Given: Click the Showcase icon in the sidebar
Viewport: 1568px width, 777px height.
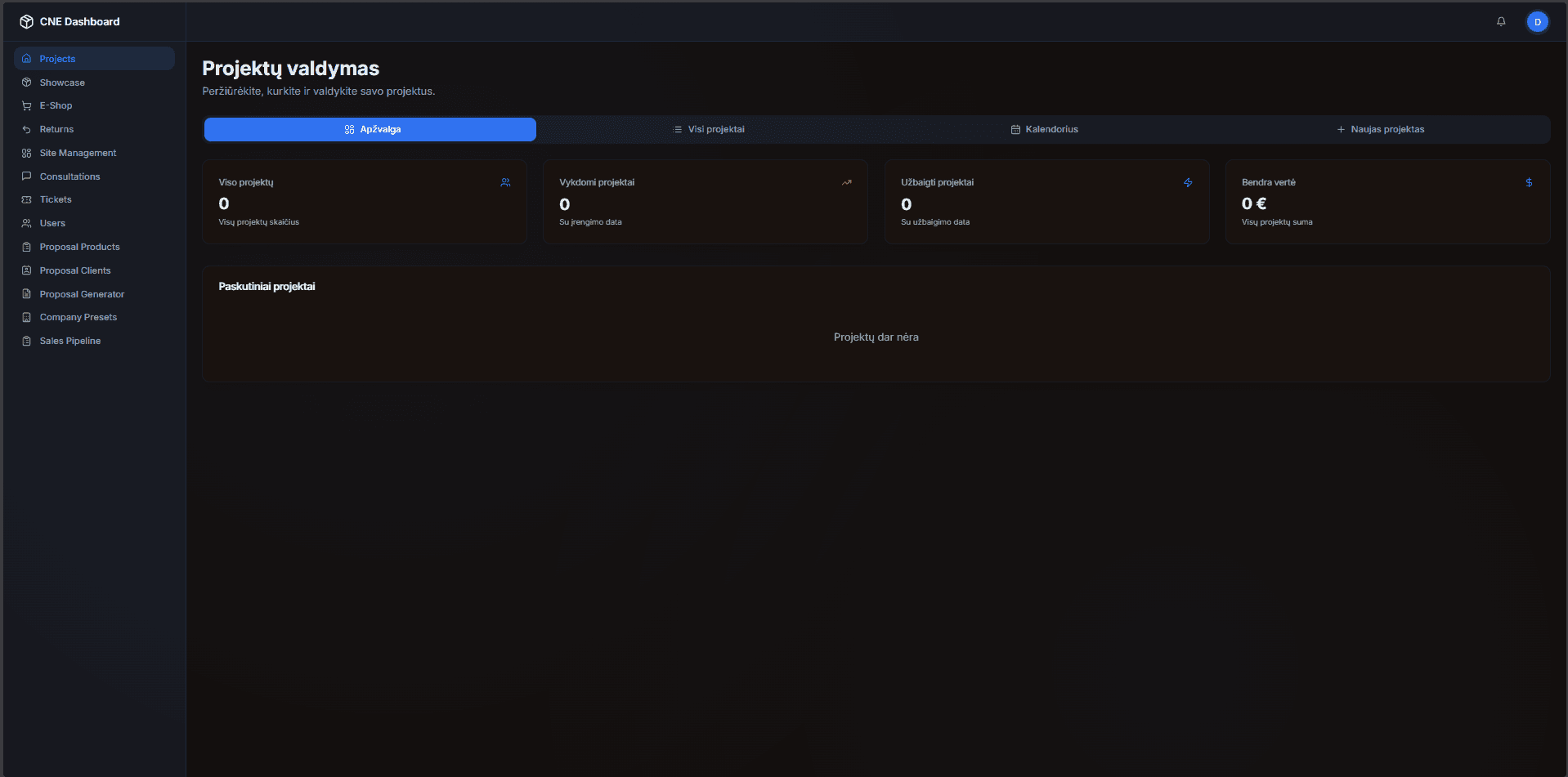Looking at the screenshot, I should point(26,82).
